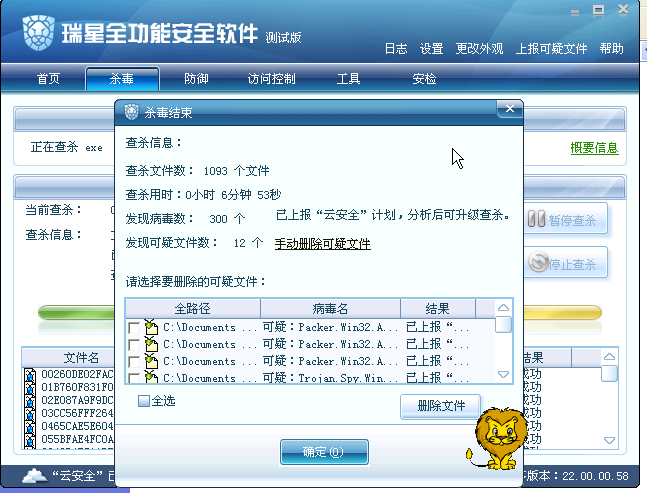This screenshot has height=493, width=647.
Task: Click file icon beside 00260DE02FAC
Action: pos(30,375)
